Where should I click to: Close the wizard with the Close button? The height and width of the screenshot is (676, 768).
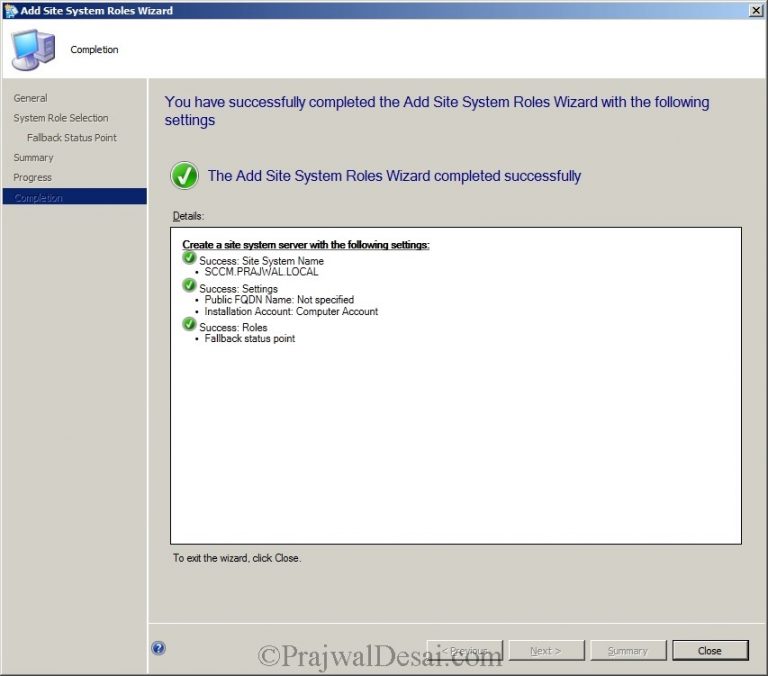click(710, 651)
